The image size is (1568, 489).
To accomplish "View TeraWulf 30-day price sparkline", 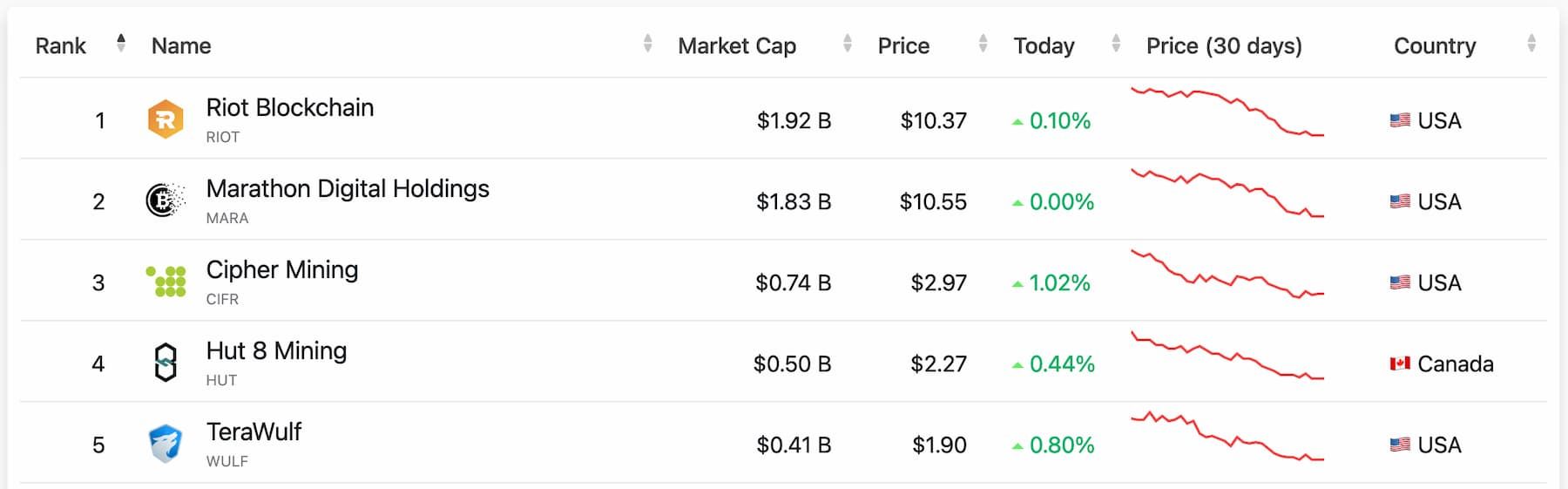I will pos(1227,437).
